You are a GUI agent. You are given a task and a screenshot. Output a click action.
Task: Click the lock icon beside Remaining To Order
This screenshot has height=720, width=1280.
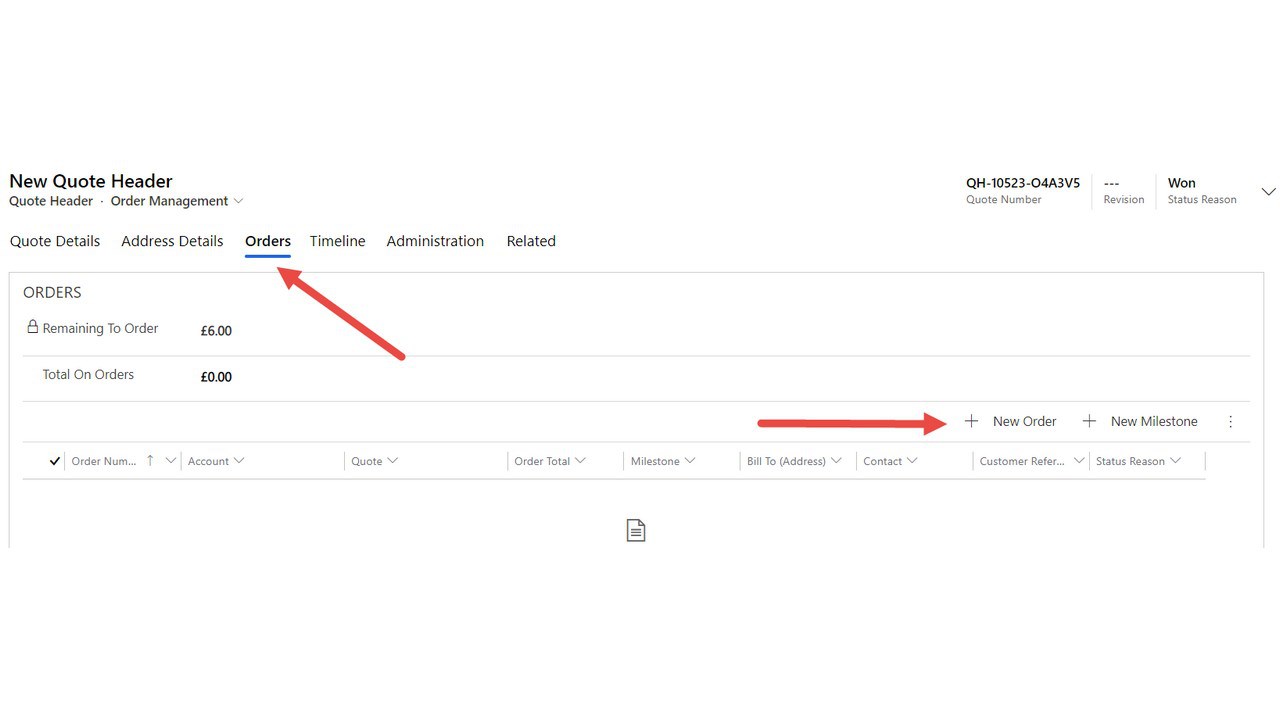tap(32, 327)
